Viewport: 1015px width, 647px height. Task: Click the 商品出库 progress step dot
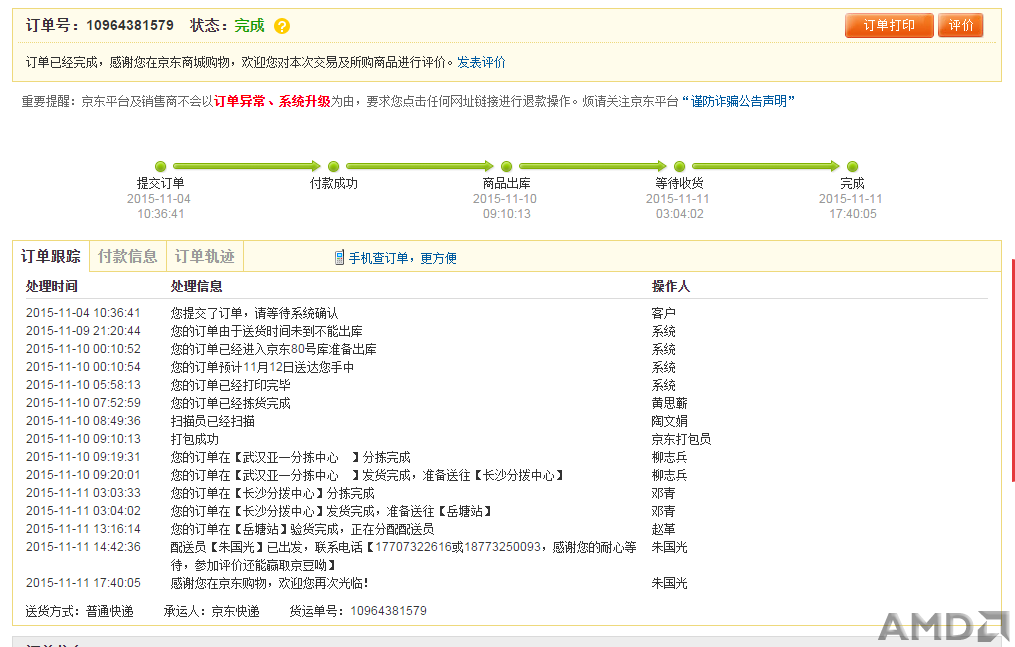(x=506, y=166)
